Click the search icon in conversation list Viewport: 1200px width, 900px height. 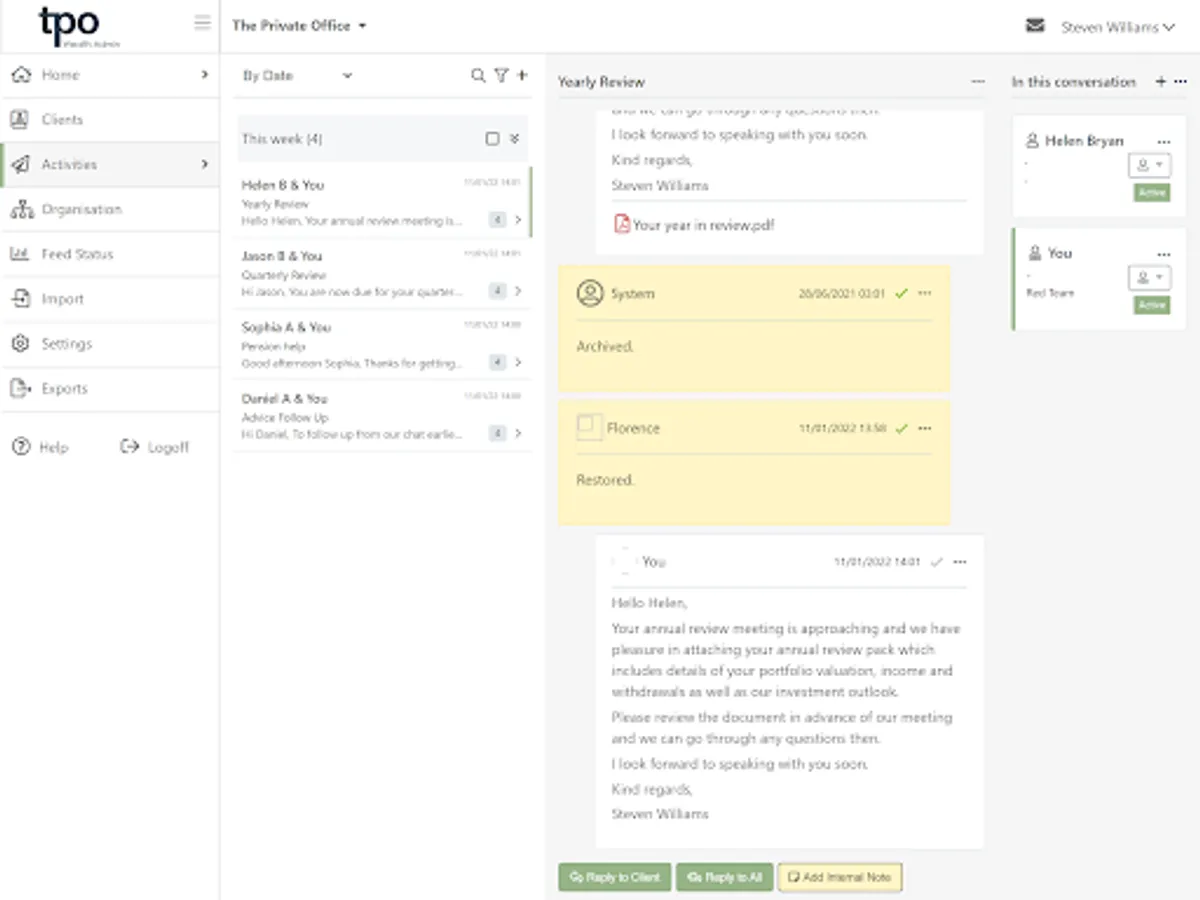click(478, 76)
